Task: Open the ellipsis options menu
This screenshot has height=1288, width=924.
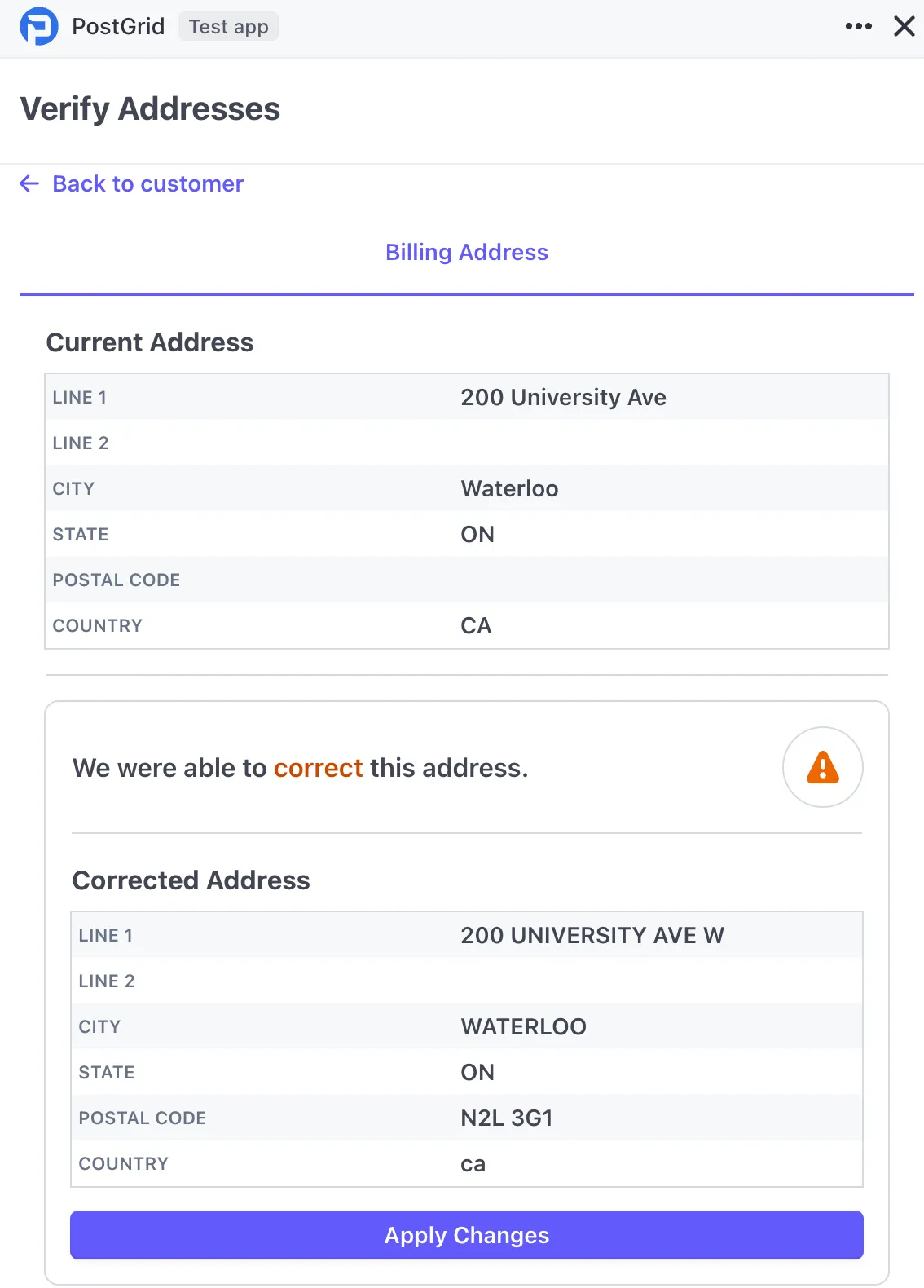Action: [858, 26]
